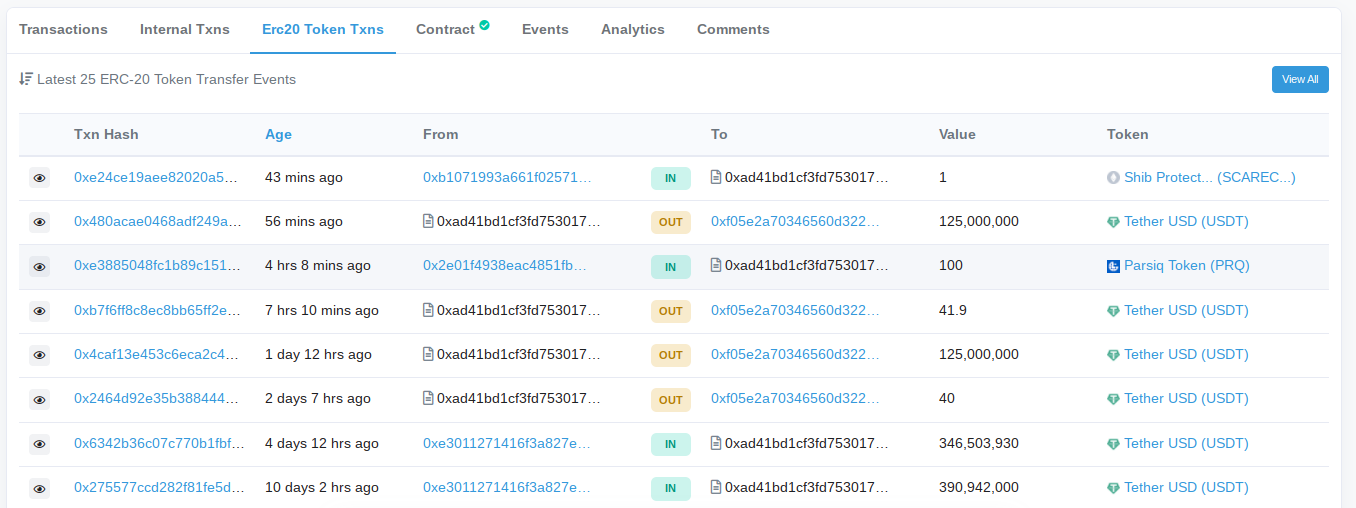Toggle the eye preview for transaction 0x2464d92e35b388444
1356x508 pixels.
[39, 399]
